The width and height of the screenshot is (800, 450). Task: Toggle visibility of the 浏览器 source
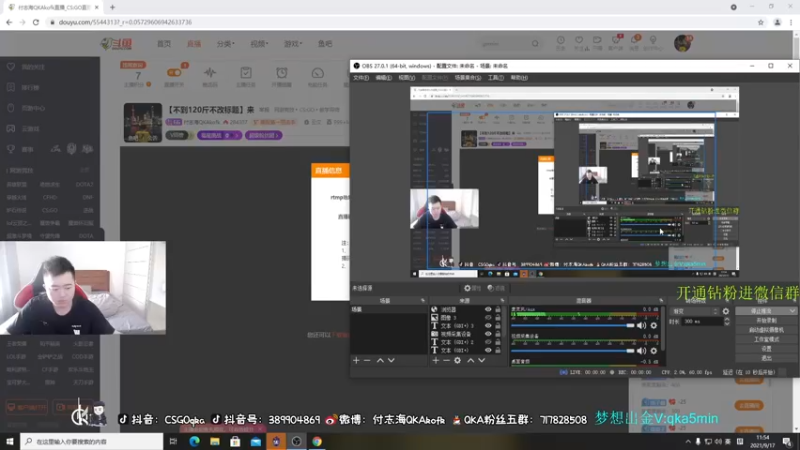pos(488,310)
